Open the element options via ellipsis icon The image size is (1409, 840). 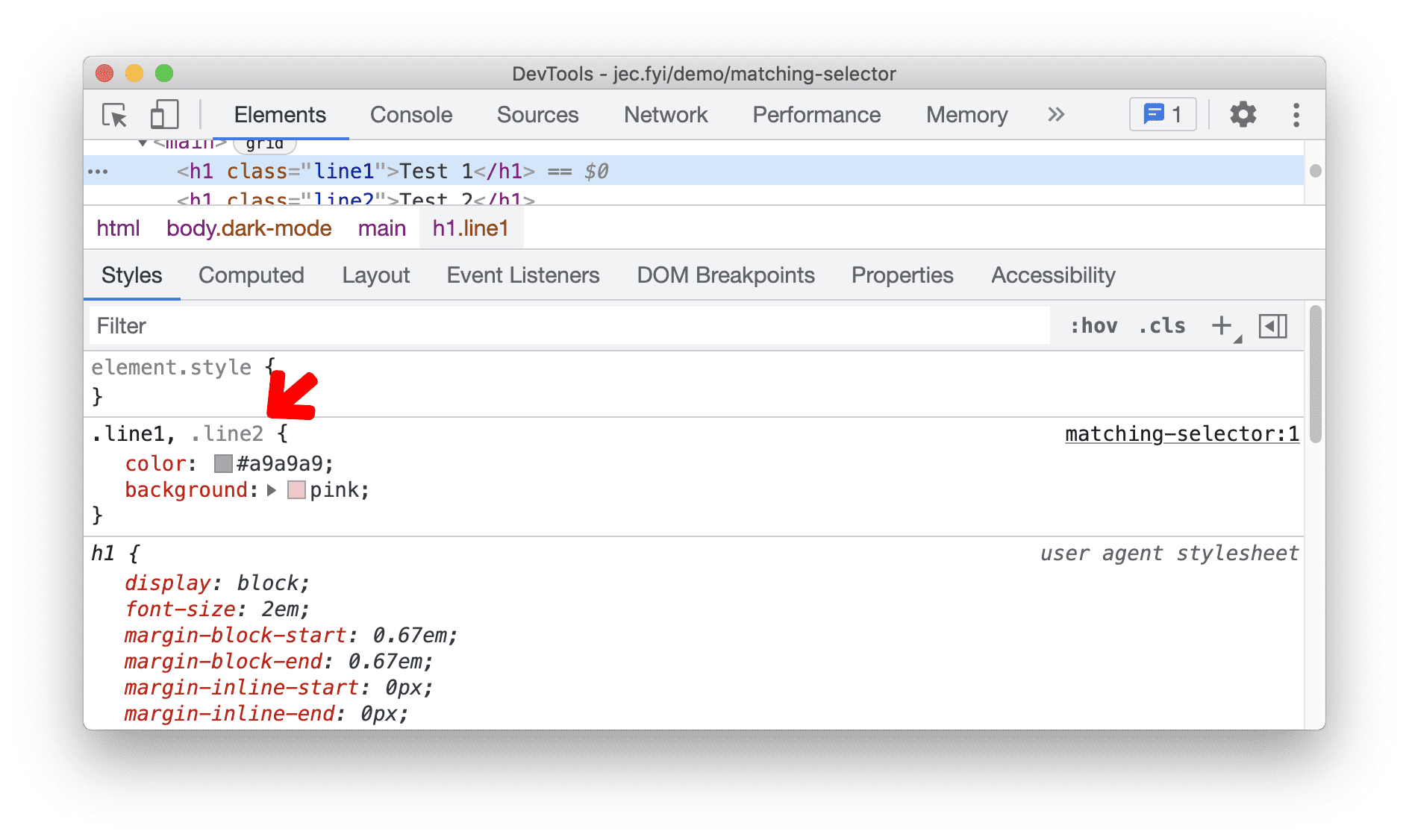click(x=98, y=171)
